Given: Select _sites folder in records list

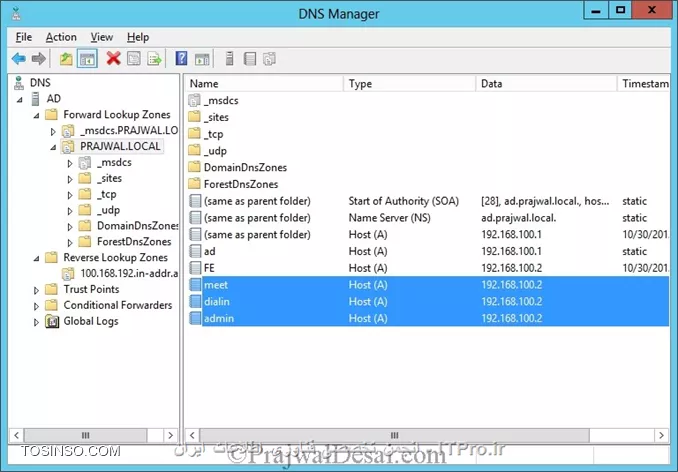Looking at the screenshot, I should (216, 117).
